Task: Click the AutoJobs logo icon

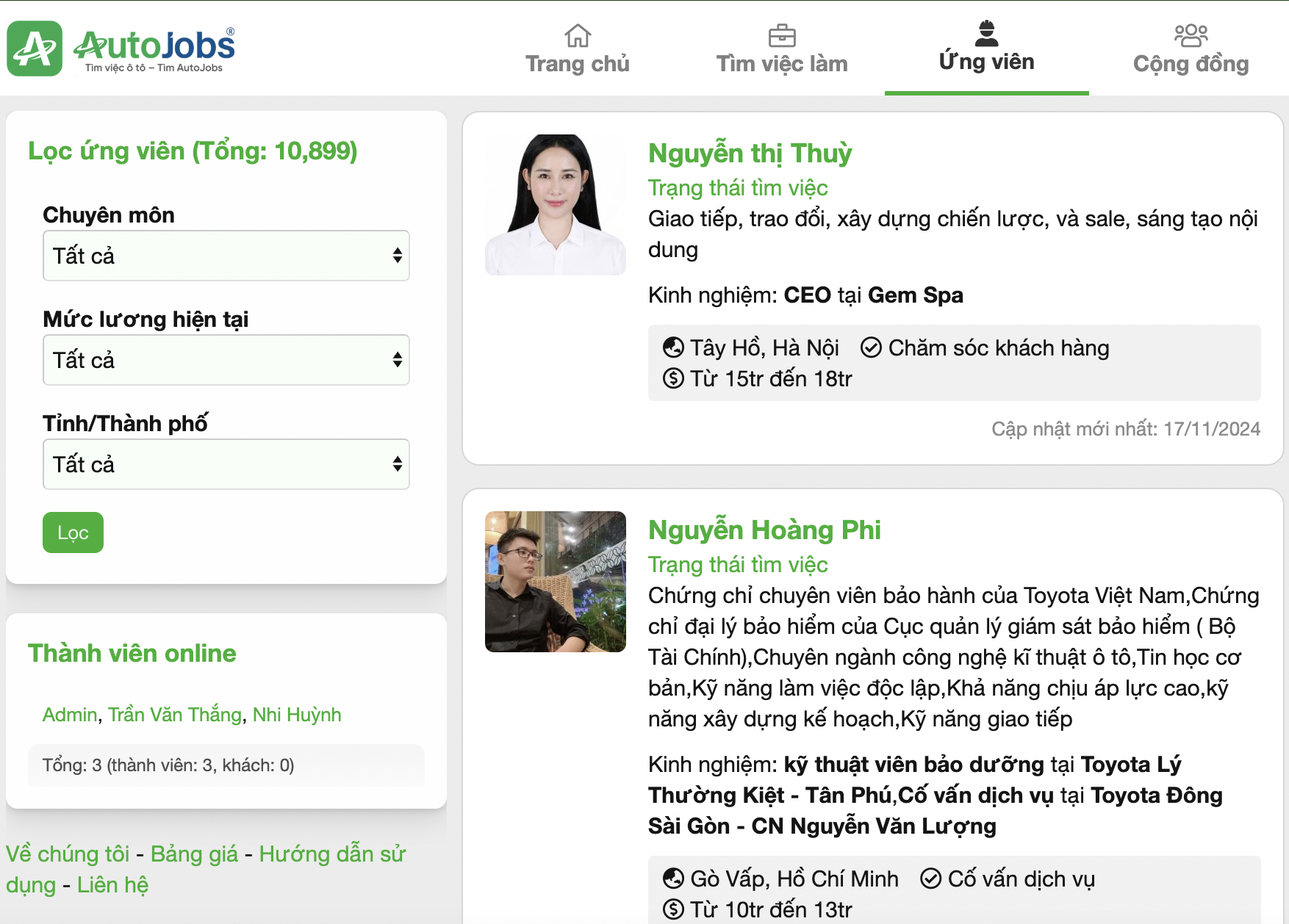Action: click(35, 48)
